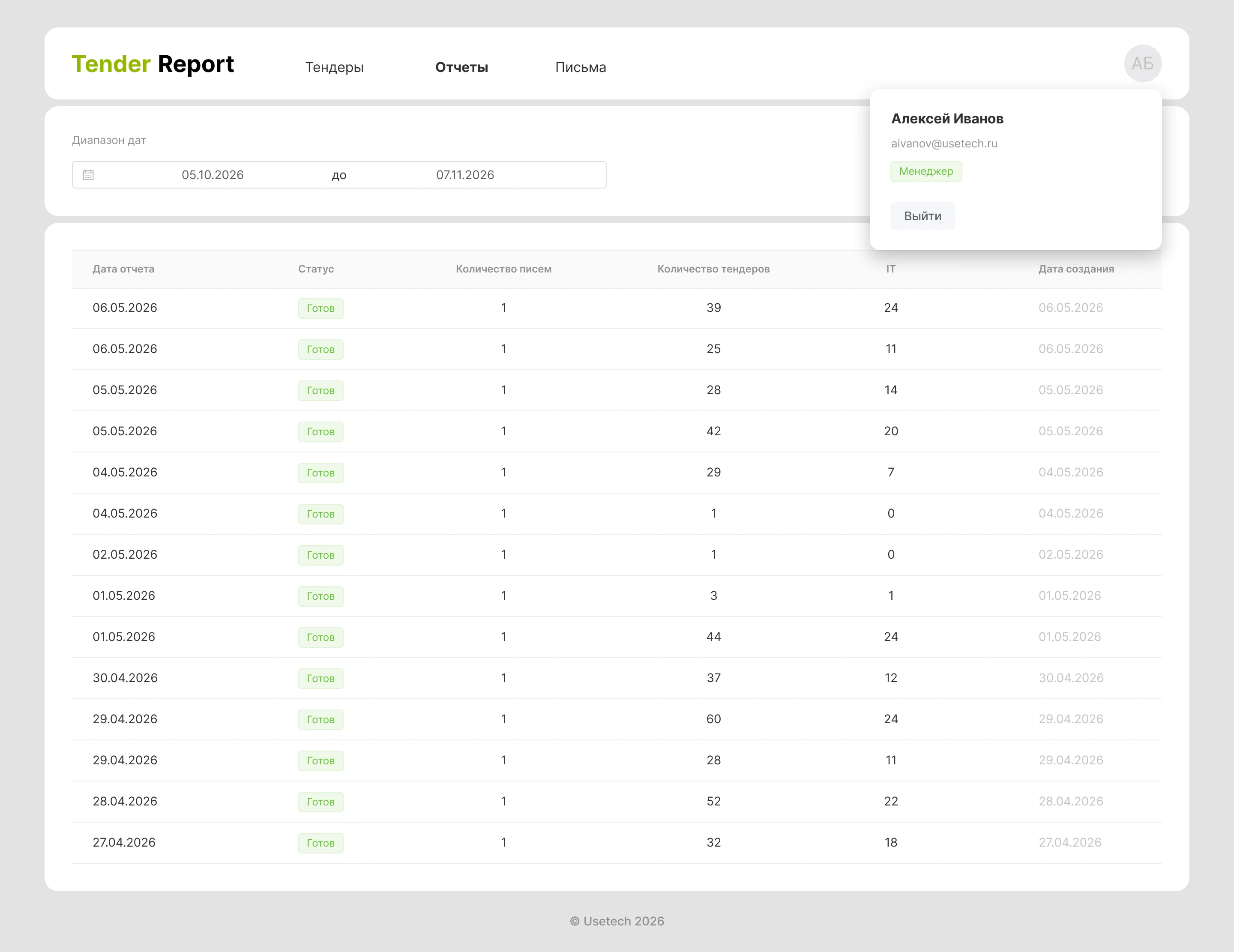Sort by Количество тендеров column header
This screenshot has width=1234, height=952.
(x=713, y=269)
